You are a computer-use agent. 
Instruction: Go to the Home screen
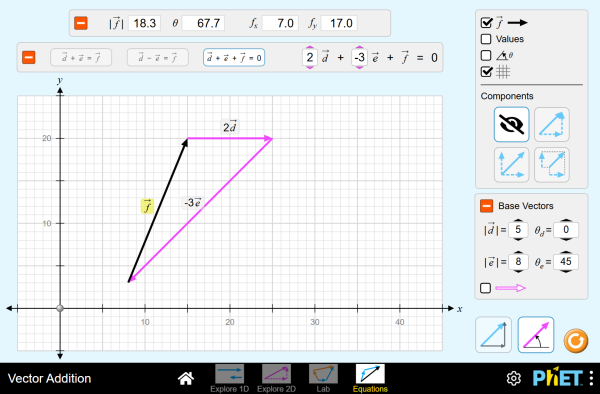click(x=186, y=378)
